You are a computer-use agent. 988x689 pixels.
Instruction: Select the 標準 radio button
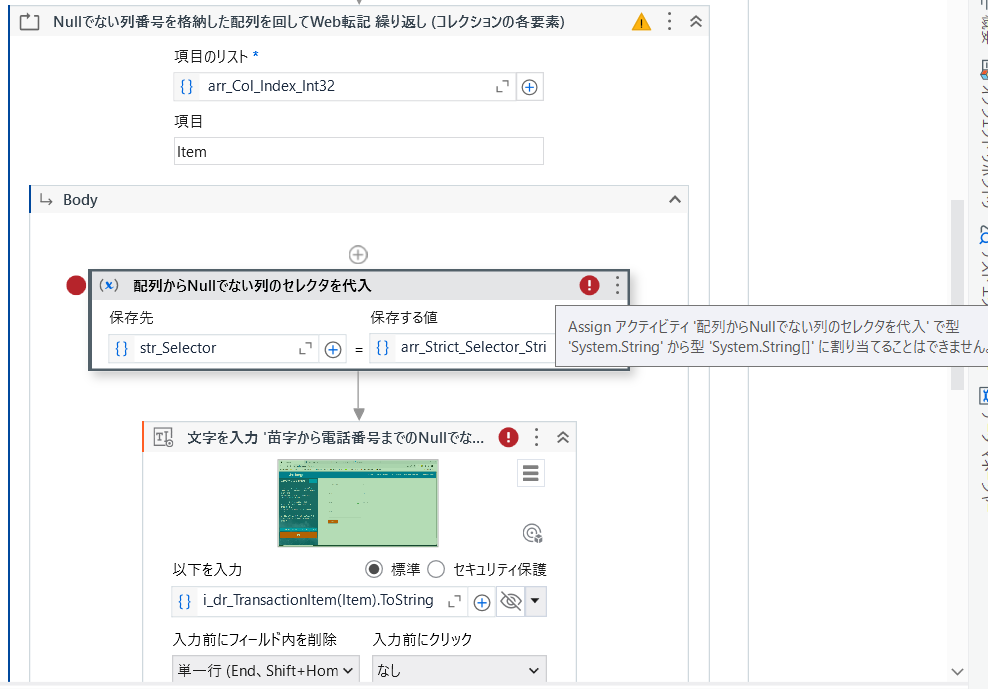(x=374, y=570)
